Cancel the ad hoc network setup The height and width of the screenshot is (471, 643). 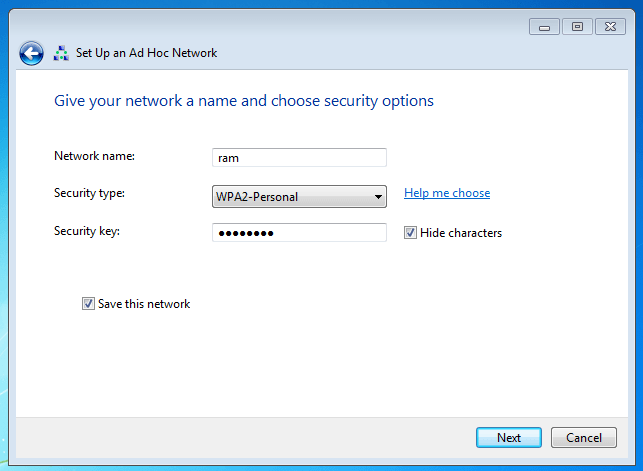pyautogui.click(x=583, y=438)
